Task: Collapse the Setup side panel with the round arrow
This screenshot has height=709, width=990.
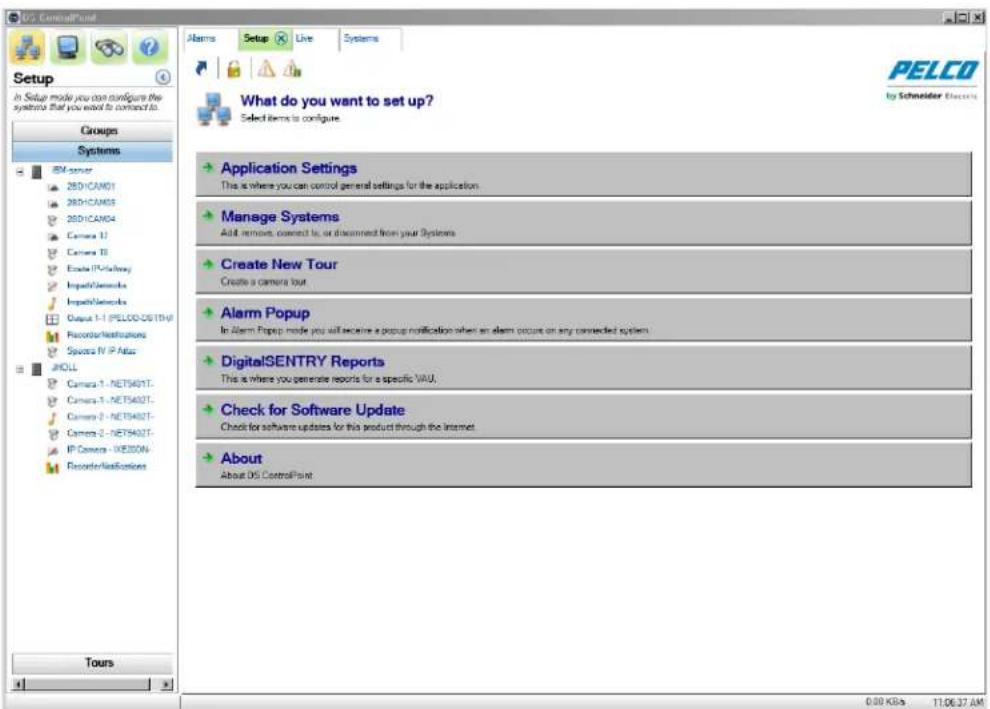Action: 163,77
